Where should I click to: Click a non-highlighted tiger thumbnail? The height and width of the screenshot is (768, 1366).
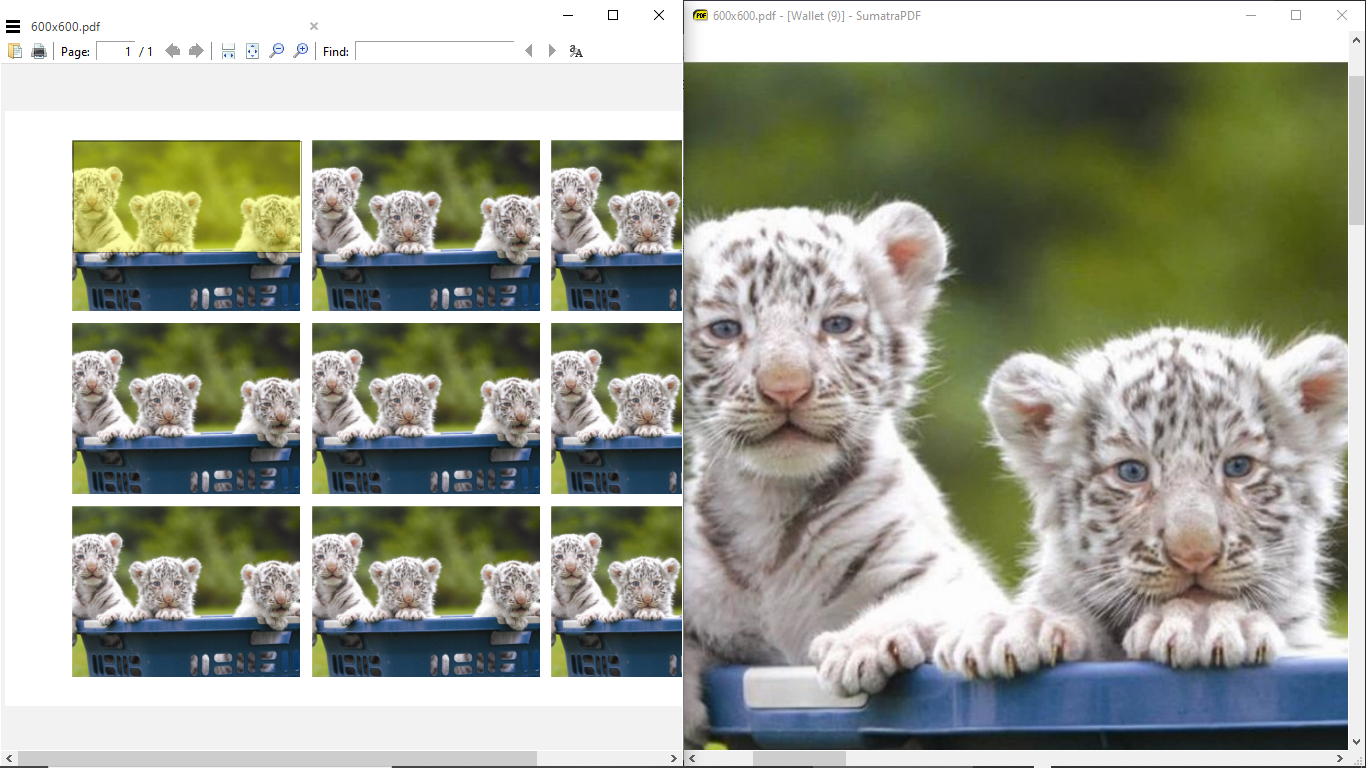(x=425, y=408)
